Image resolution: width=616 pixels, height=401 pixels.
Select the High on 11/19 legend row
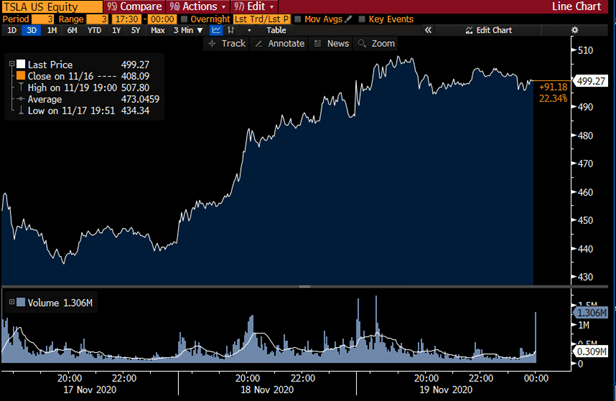pos(84,88)
